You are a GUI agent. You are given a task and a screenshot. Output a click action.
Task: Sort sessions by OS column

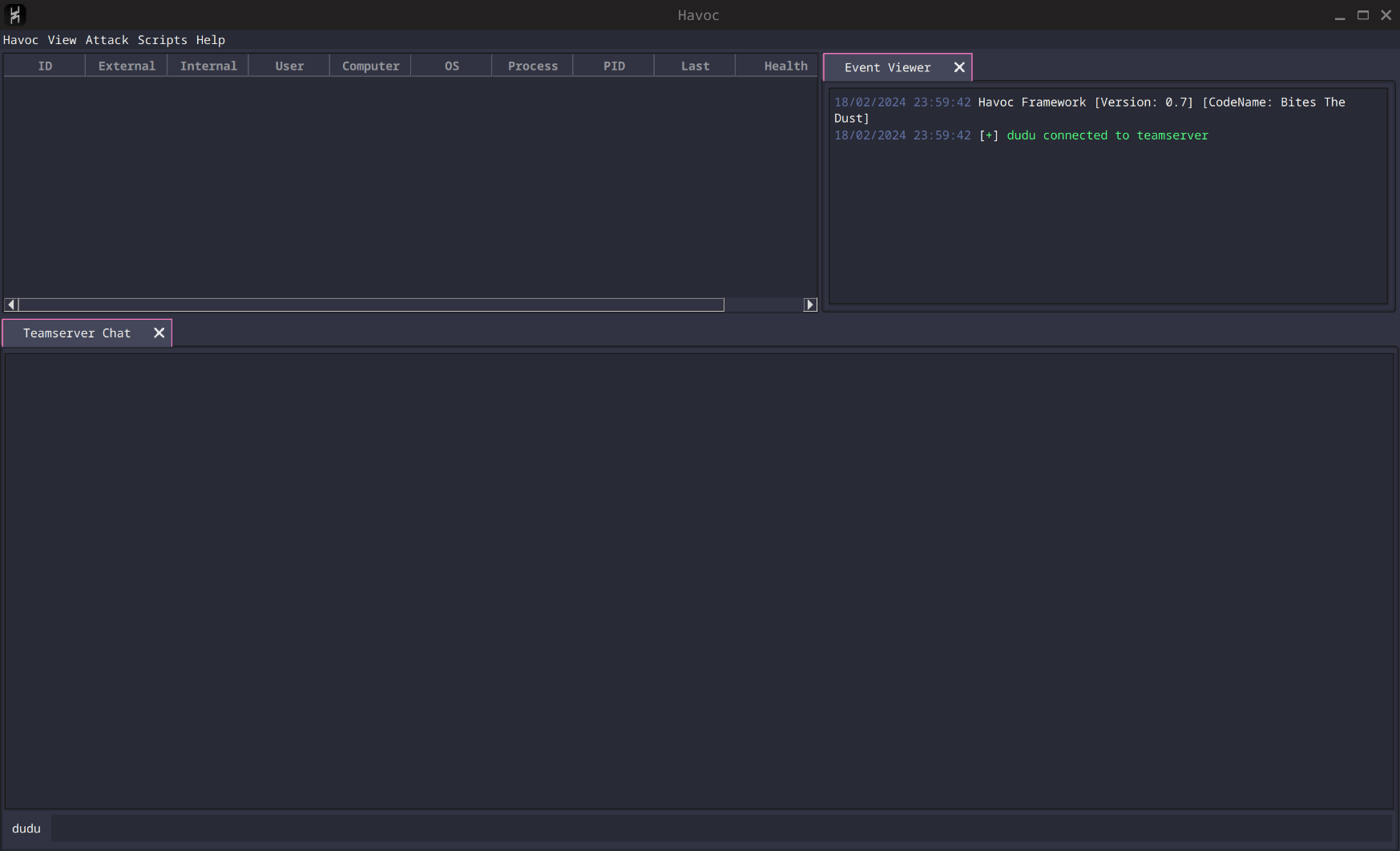pyautogui.click(x=452, y=66)
